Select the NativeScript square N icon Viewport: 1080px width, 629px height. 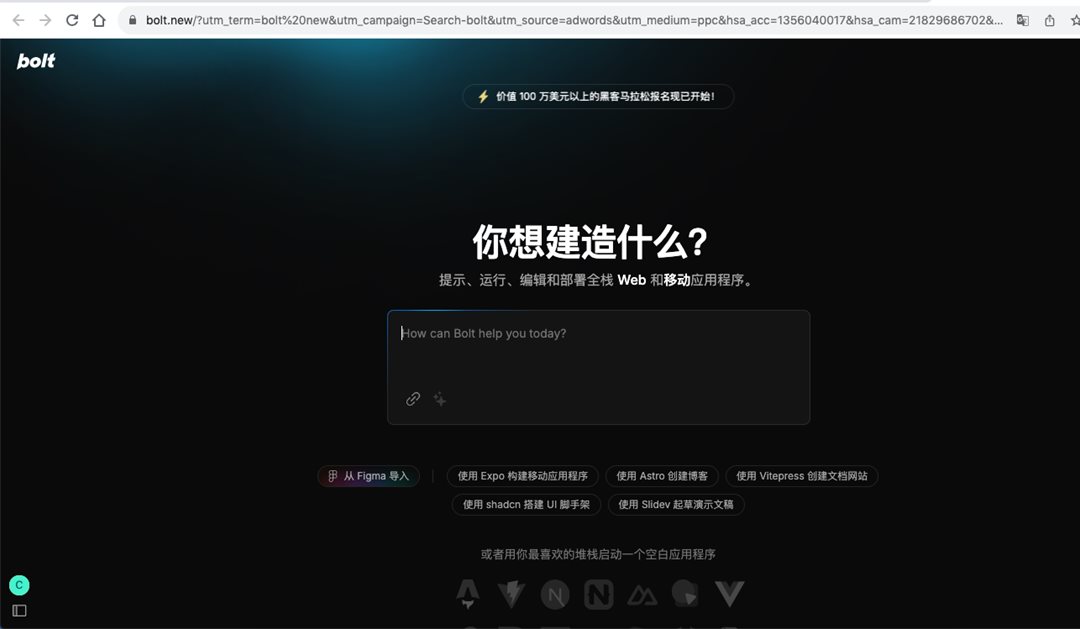599,594
